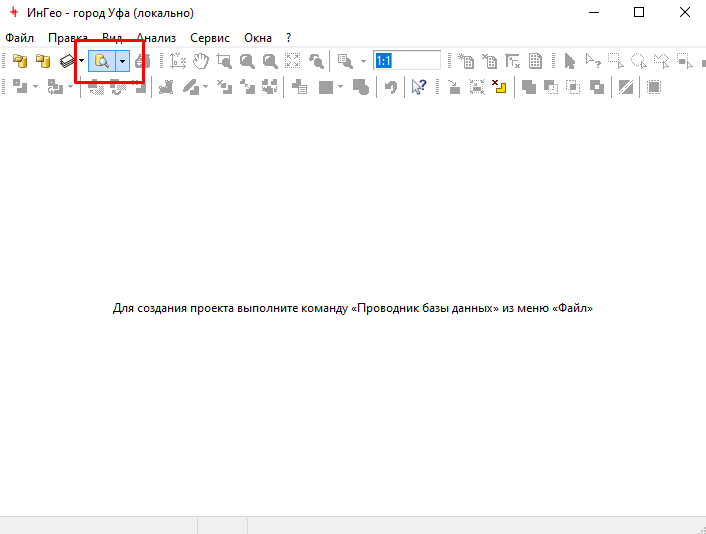Open the Окна menu

click(258, 38)
